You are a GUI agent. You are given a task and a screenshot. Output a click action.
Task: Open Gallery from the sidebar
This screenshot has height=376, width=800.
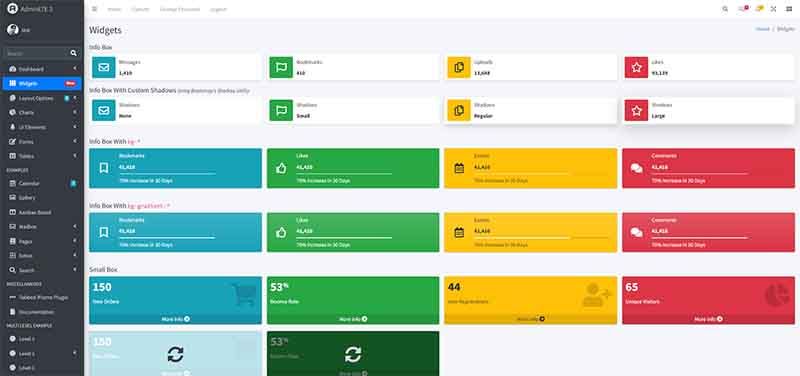click(42, 197)
